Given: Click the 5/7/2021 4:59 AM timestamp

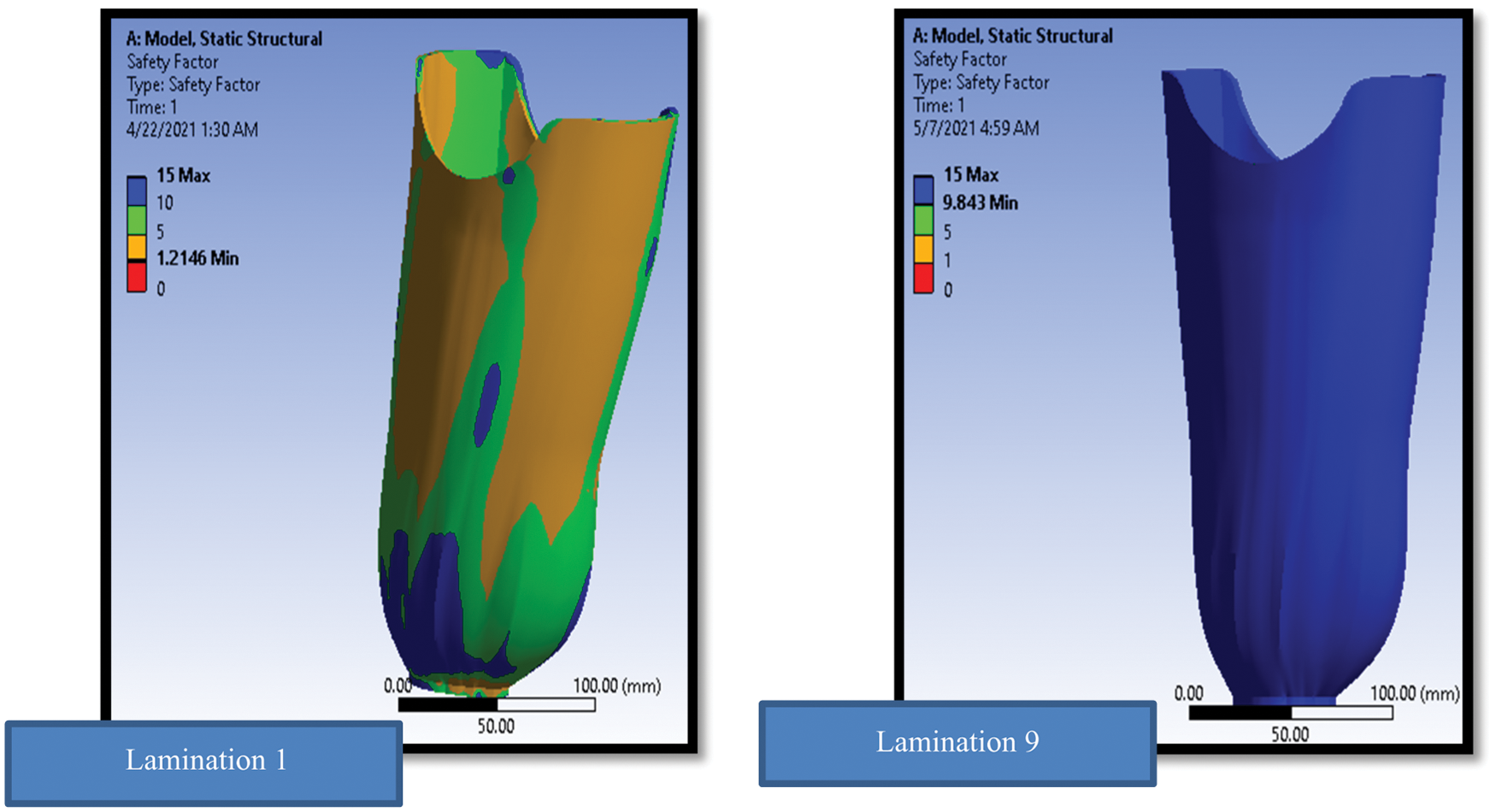Looking at the screenshot, I should click(975, 128).
